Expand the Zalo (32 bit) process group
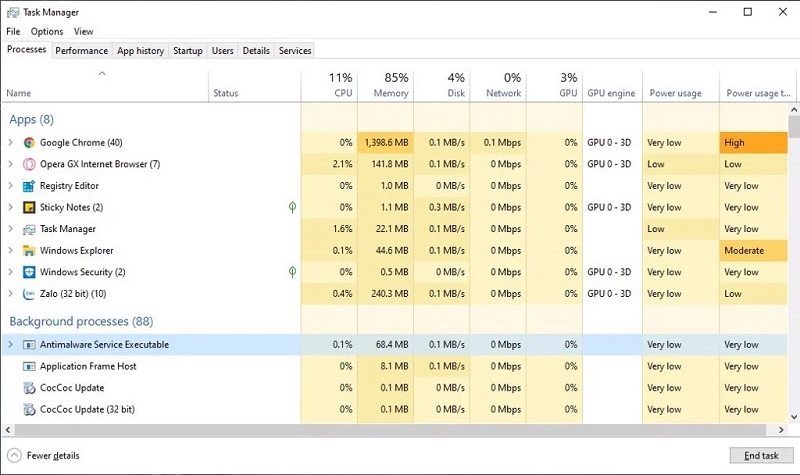 [10, 294]
